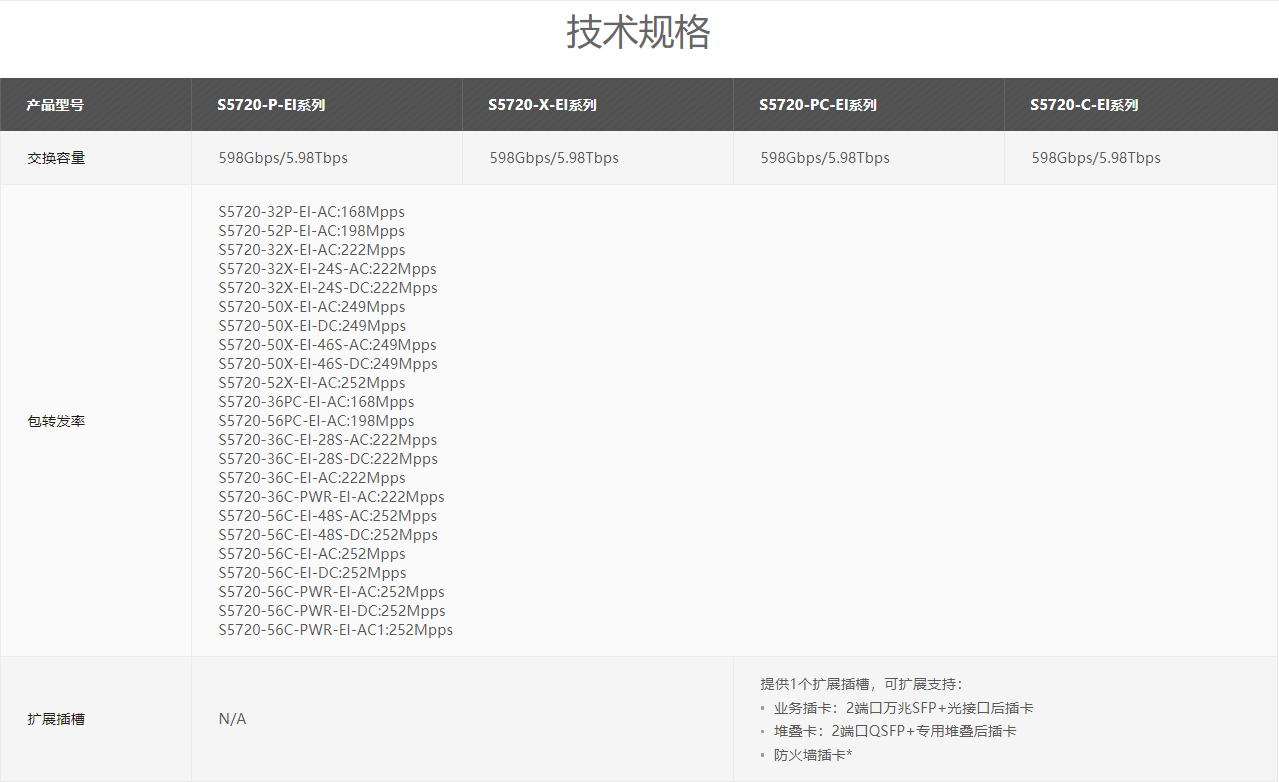The height and width of the screenshot is (782, 1279).
Task: Click the S5720-50X-EI-AC:249Mpps line
Action: coord(312,307)
